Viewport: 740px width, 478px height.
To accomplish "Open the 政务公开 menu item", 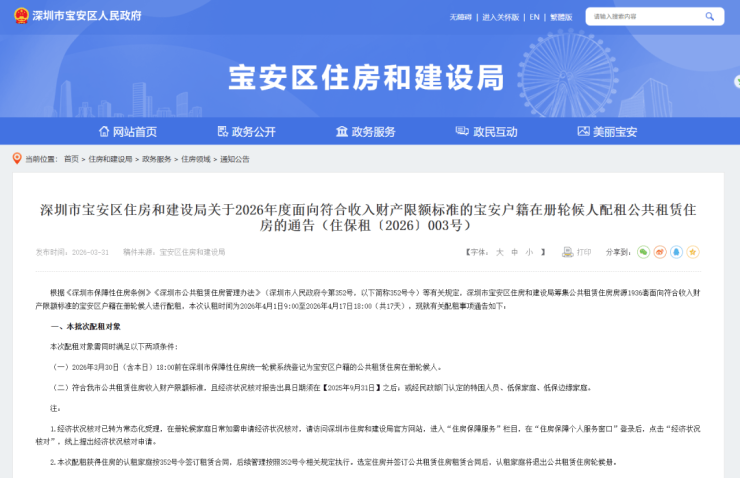I will 253,132.
